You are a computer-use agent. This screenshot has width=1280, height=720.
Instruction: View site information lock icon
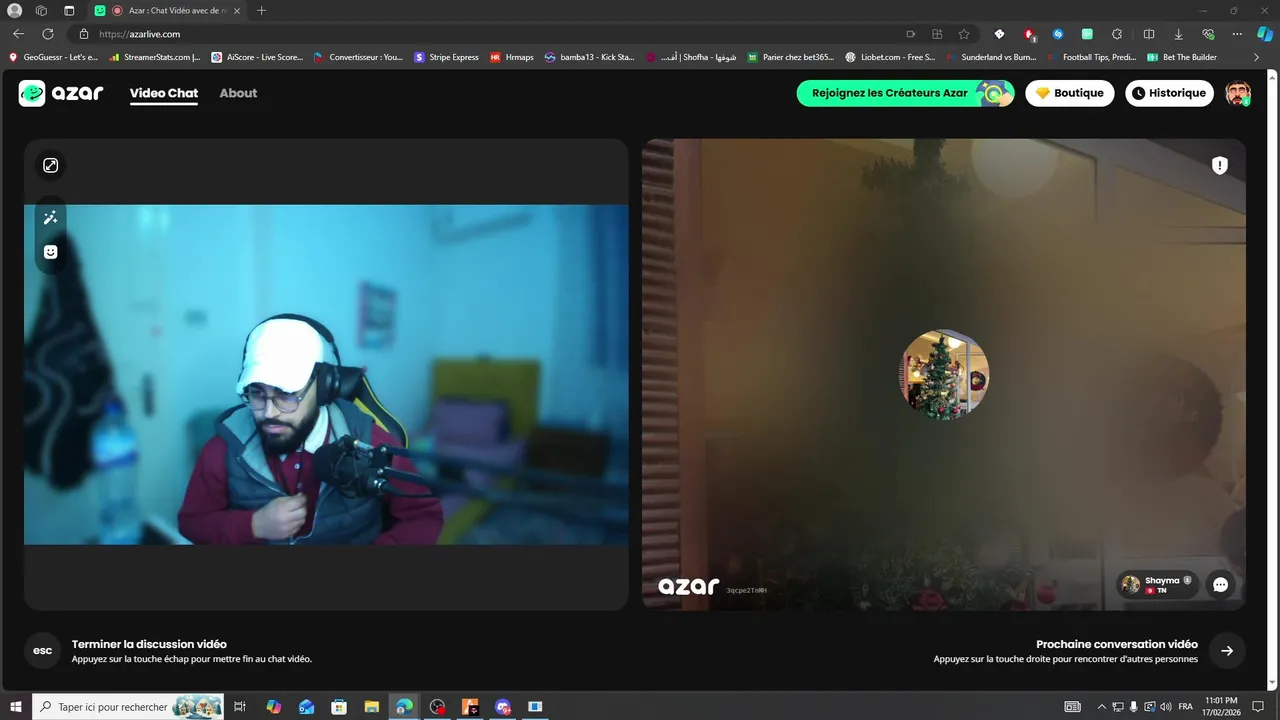click(x=84, y=34)
